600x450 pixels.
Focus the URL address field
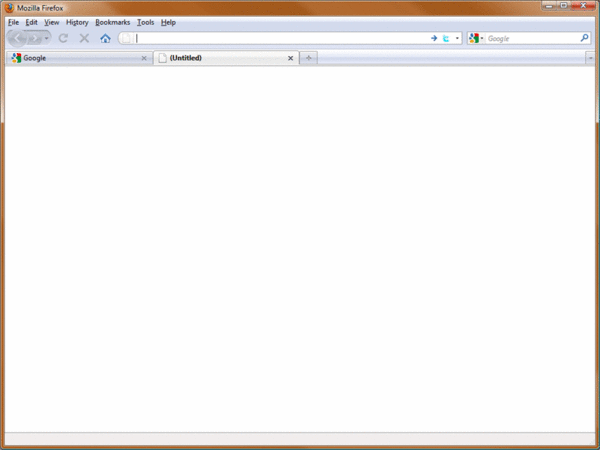(x=281, y=38)
